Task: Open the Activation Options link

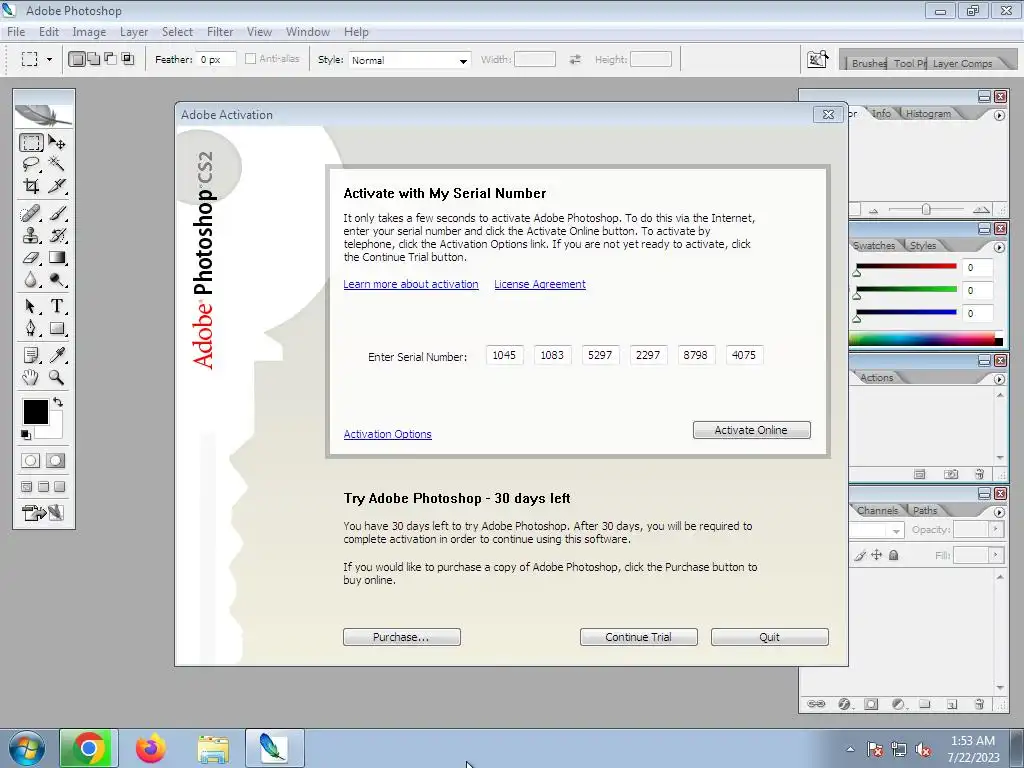Action: (387, 434)
